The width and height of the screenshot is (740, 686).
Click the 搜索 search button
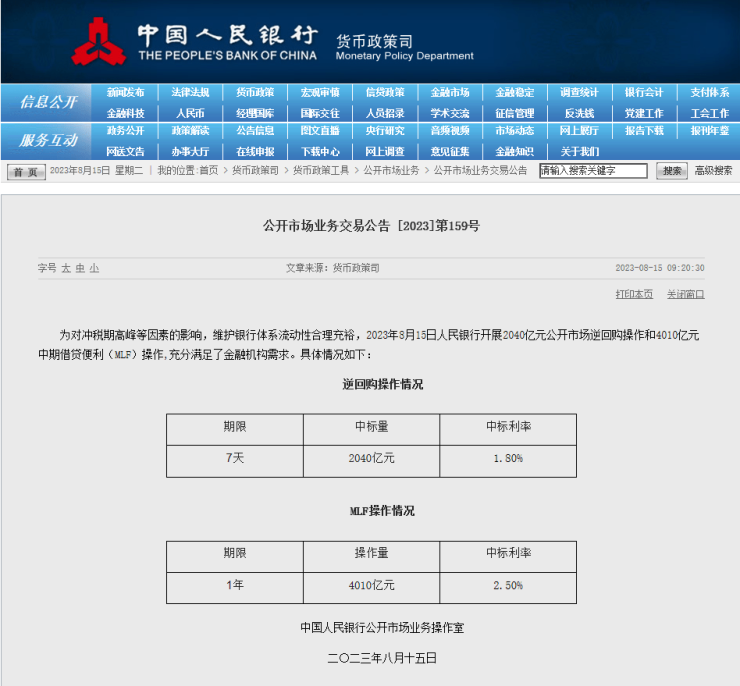click(672, 171)
